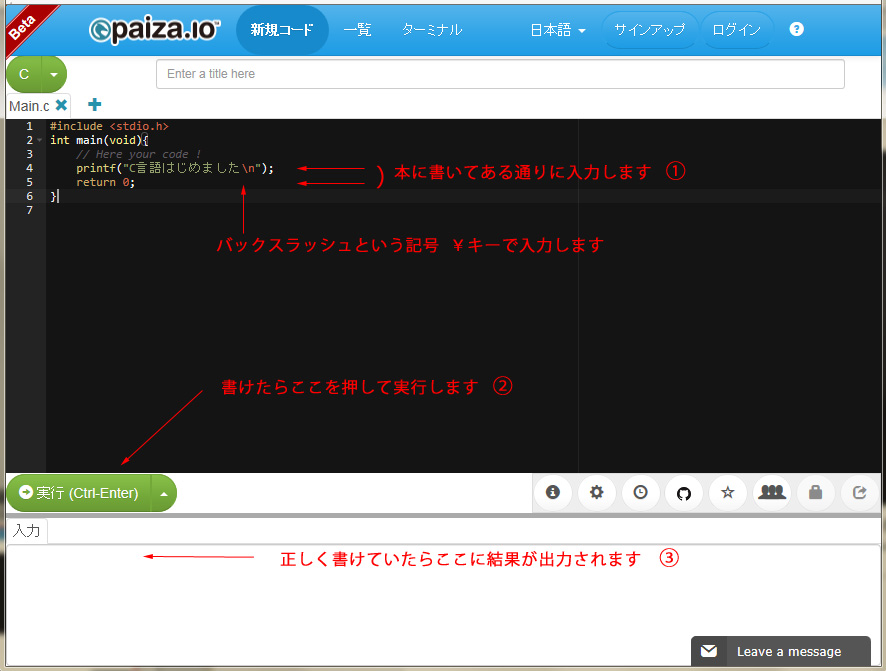Click the Enter a title here field
This screenshot has height=671, width=886.
[500, 74]
